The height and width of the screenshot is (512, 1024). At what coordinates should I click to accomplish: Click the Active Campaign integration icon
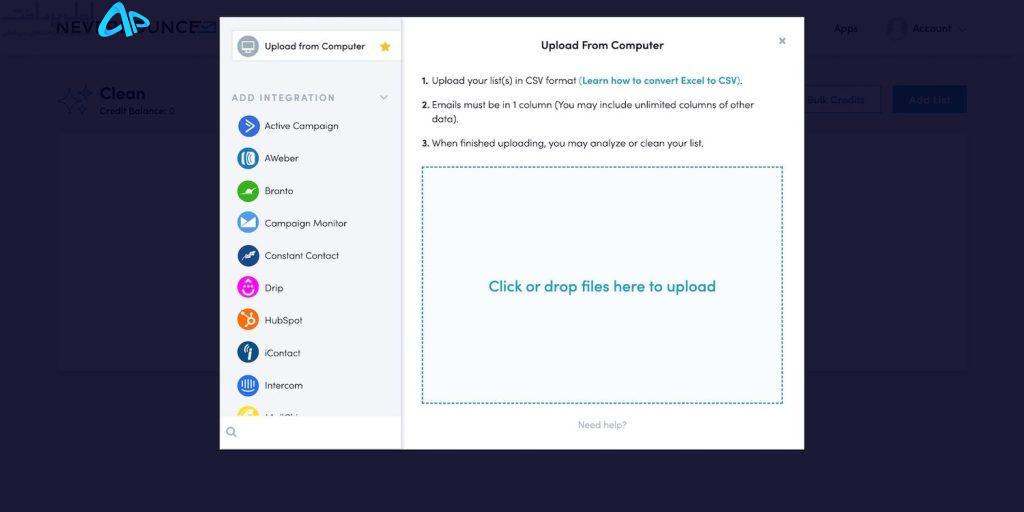[x=249, y=126]
